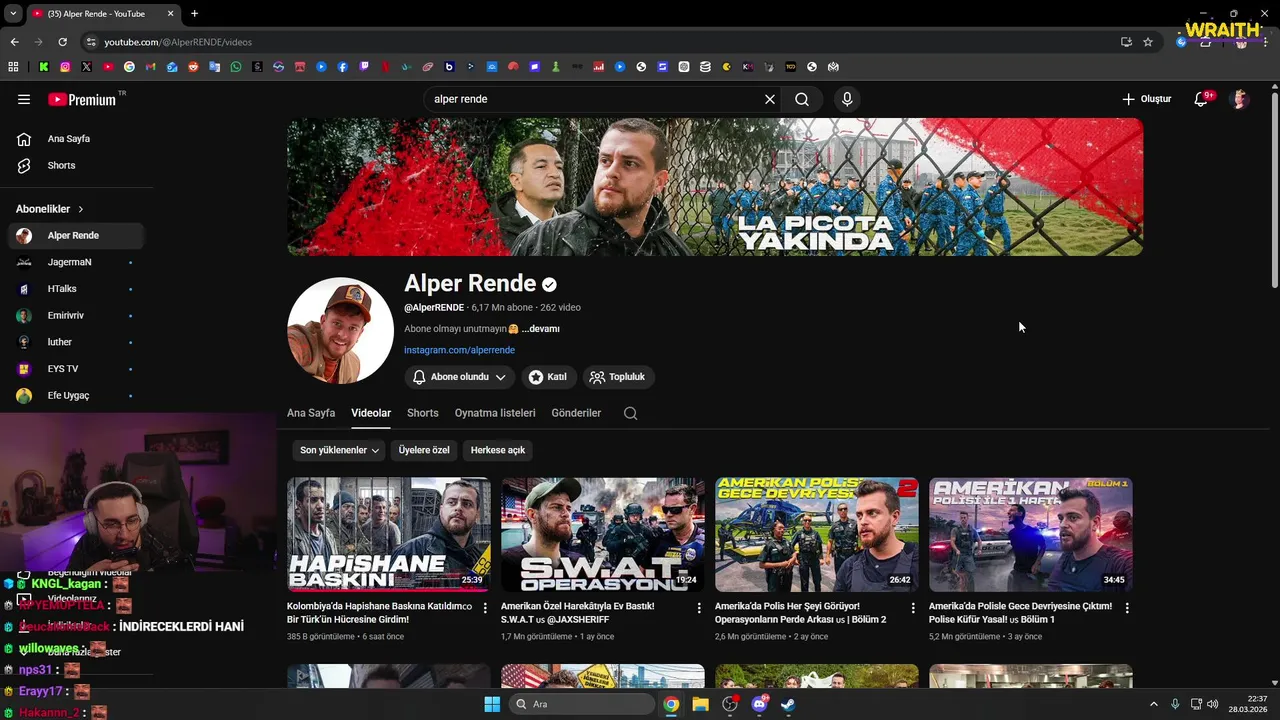Open Amerikan Polisi Gece Devriyesi 2 thumbnail
Image resolution: width=1280 pixels, height=720 pixels.
817,534
